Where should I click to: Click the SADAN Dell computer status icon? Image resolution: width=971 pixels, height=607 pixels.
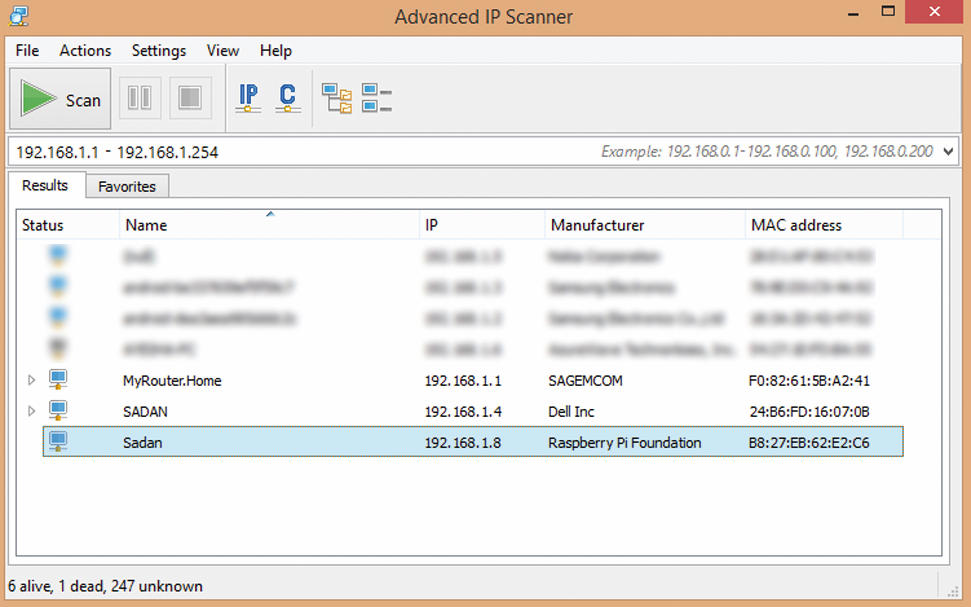58,410
